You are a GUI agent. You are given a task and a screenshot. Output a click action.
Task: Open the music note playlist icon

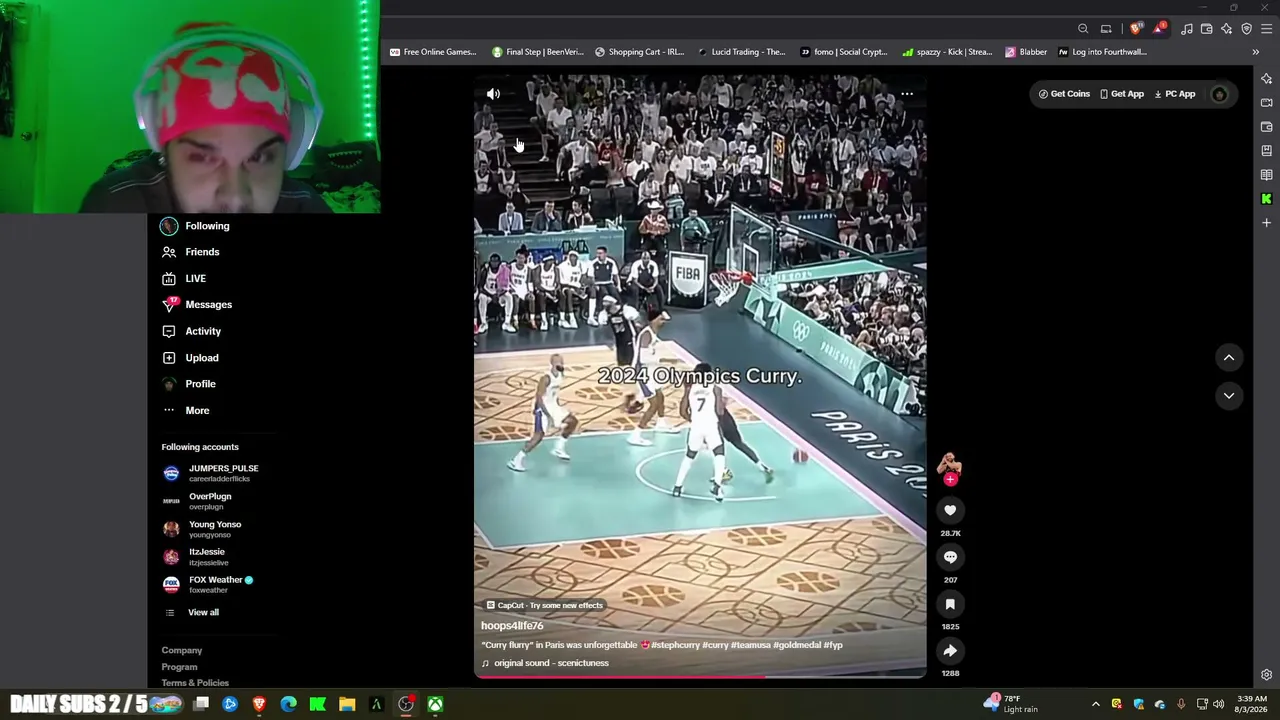[1187, 29]
